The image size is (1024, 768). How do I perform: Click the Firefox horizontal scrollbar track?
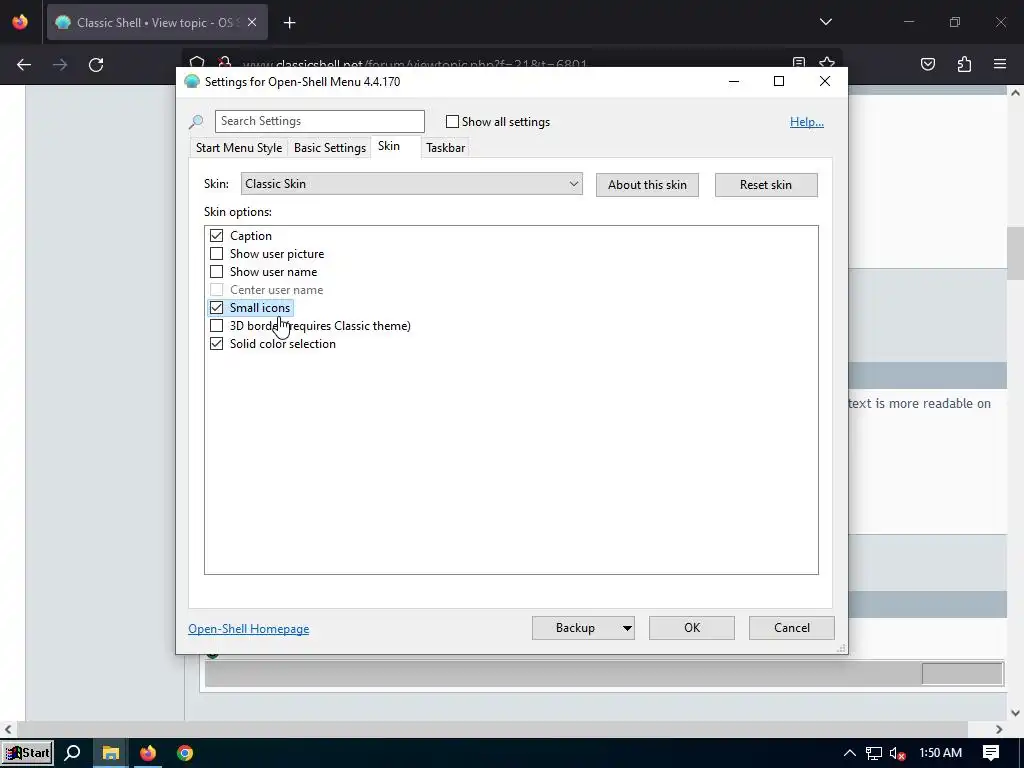[x=503, y=729]
